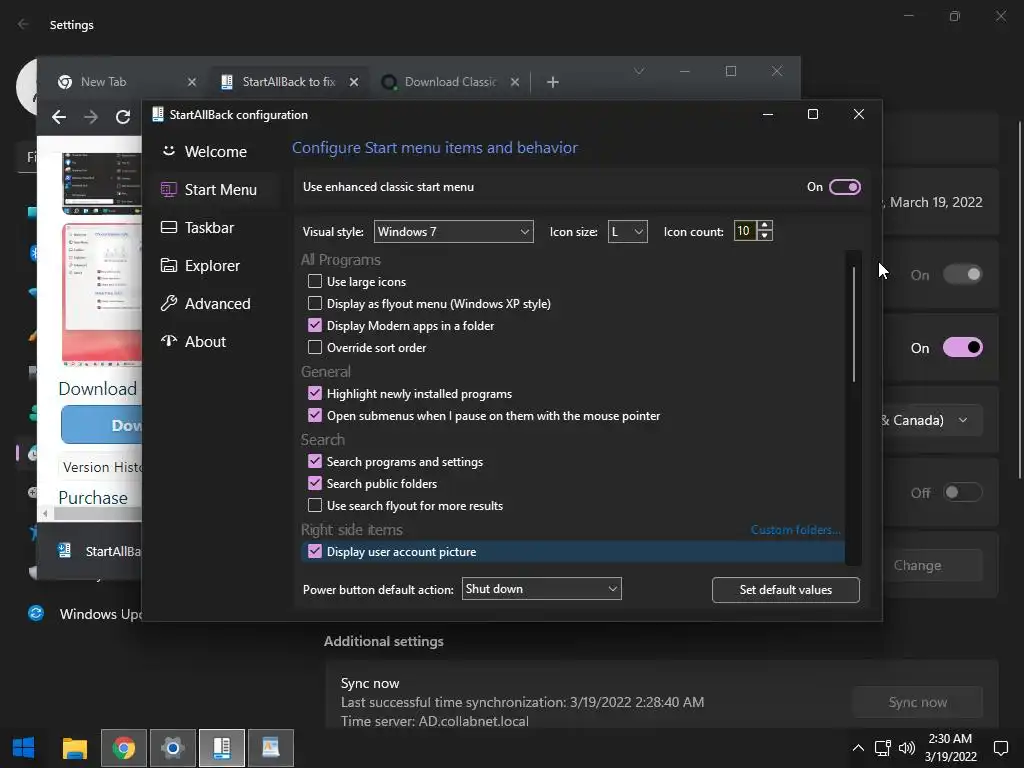Uncheck Display user account picture

315,551
